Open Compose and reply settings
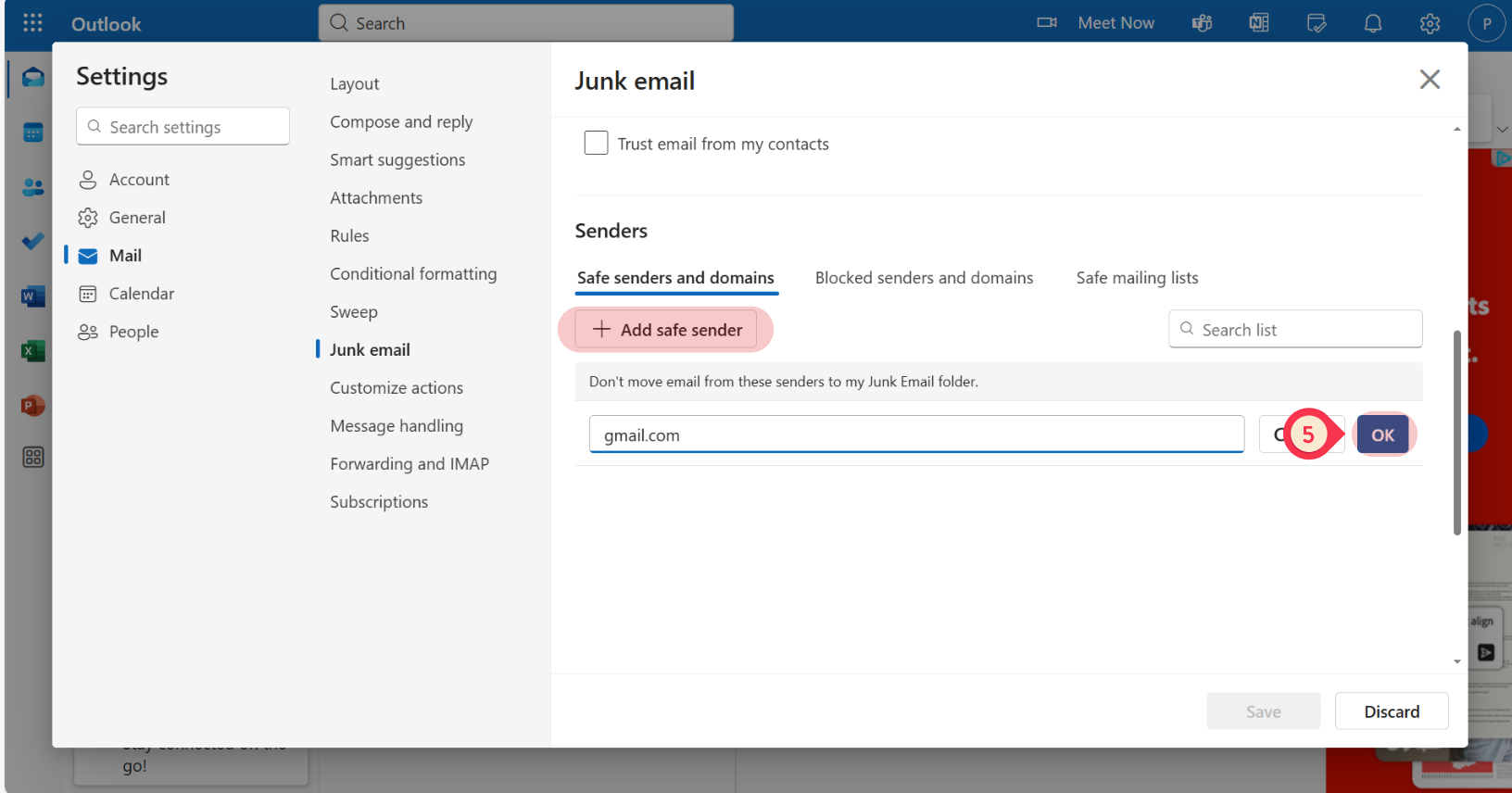This screenshot has width=1512, height=793. [401, 121]
